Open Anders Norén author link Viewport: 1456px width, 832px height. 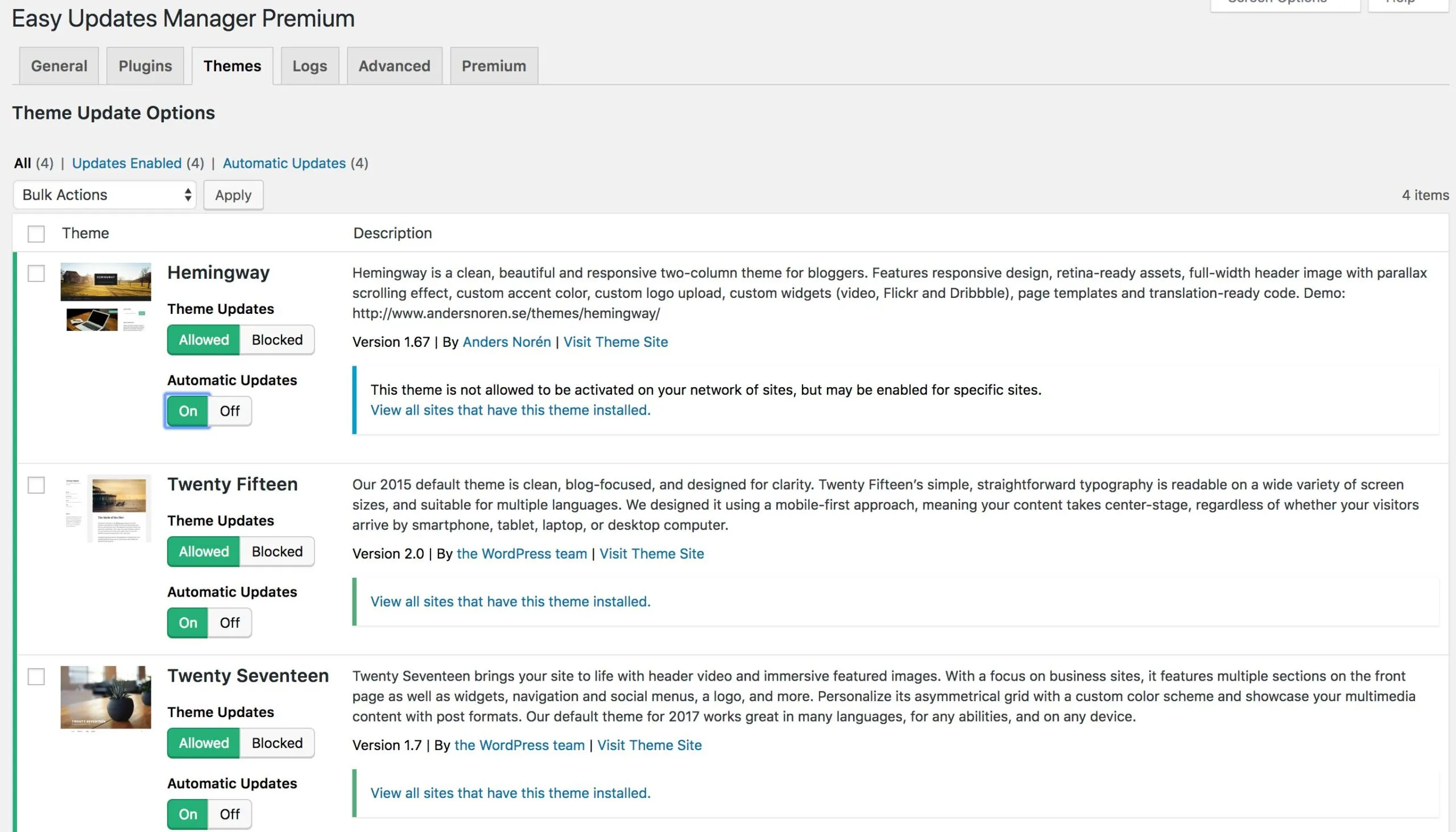(506, 342)
